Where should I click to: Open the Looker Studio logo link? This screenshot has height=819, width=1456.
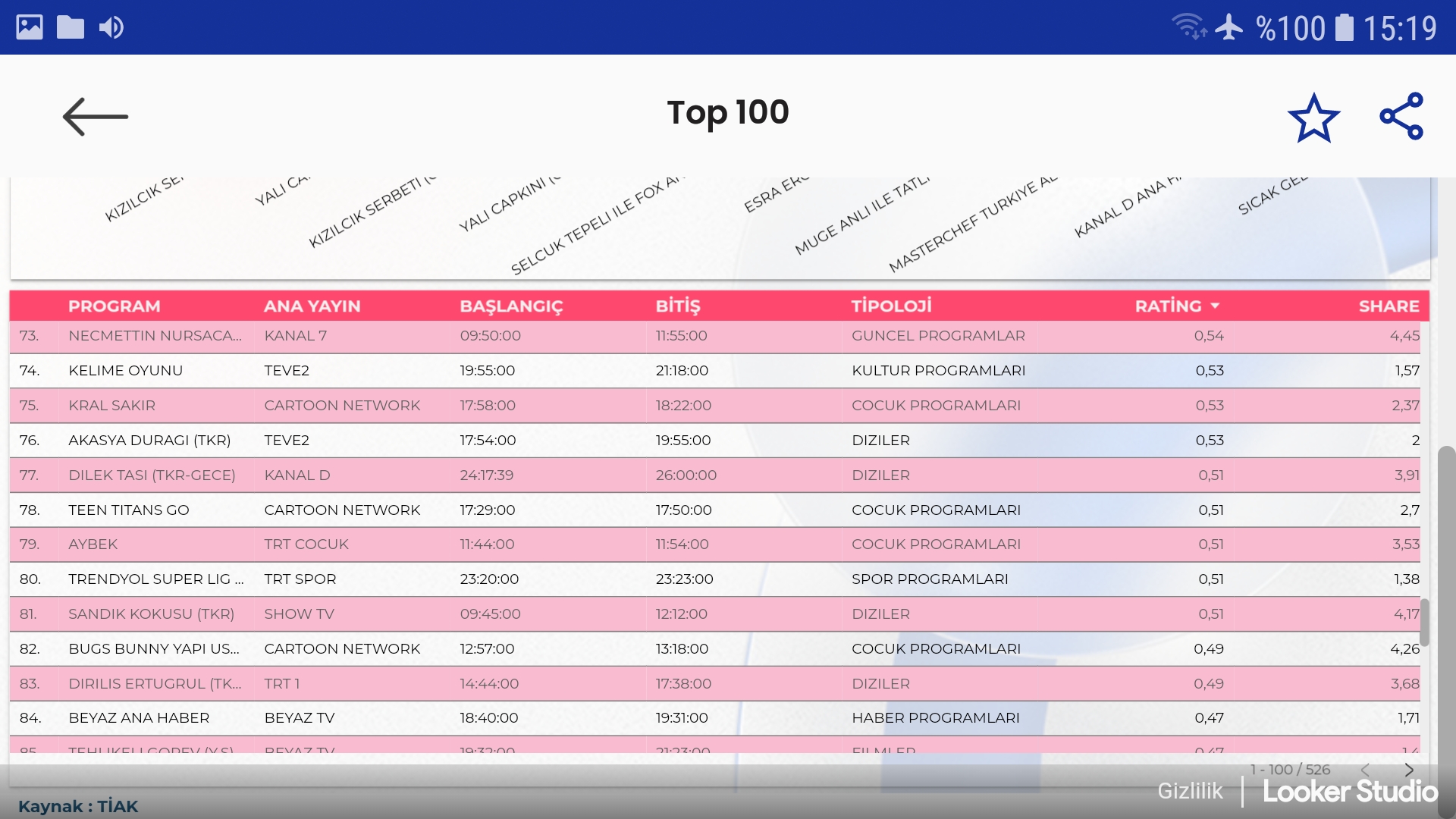coord(1350,792)
